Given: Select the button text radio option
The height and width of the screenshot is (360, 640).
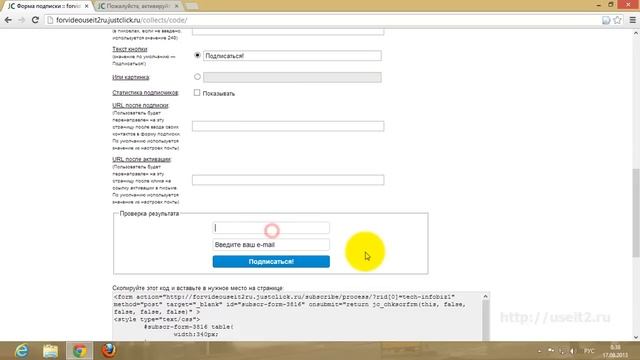Looking at the screenshot, I should tap(198, 55).
